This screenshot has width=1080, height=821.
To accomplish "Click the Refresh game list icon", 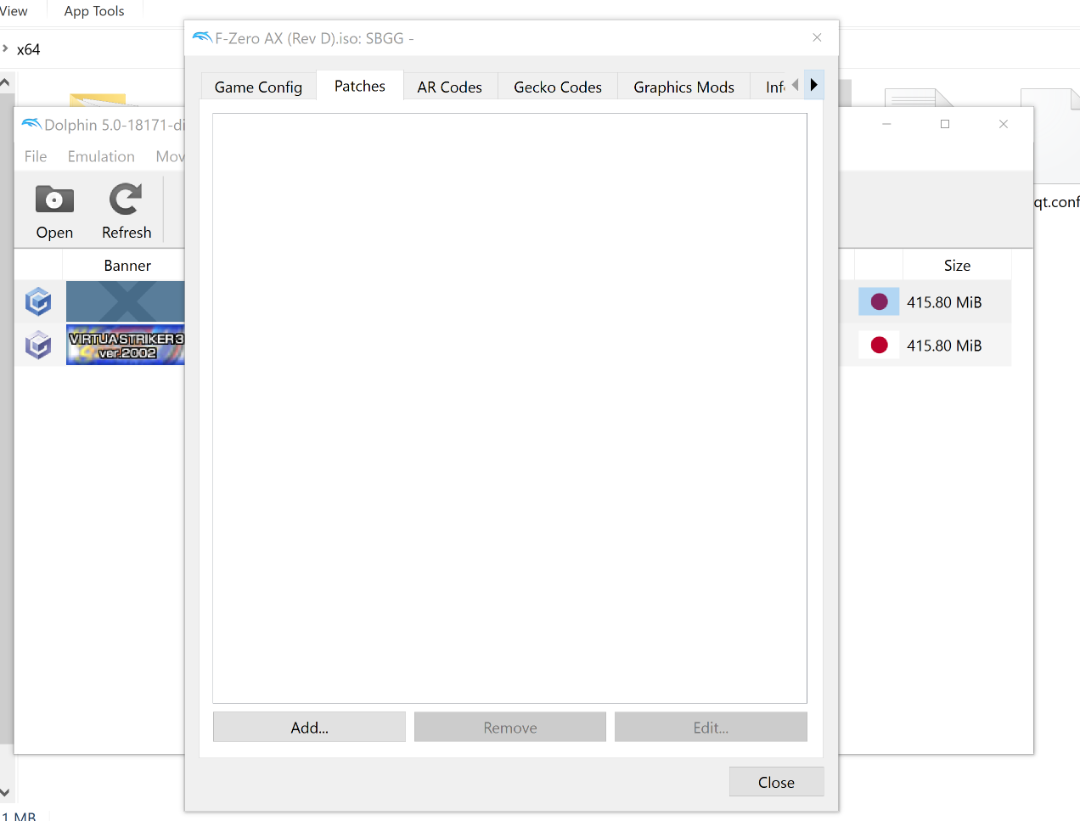I will (x=126, y=201).
